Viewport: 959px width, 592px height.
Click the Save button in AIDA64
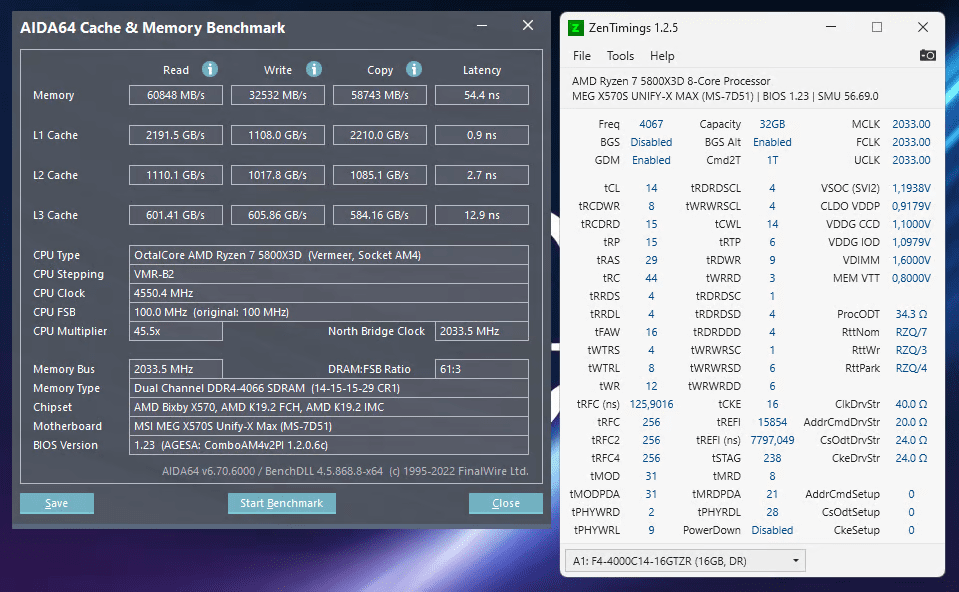pos(57,503)
